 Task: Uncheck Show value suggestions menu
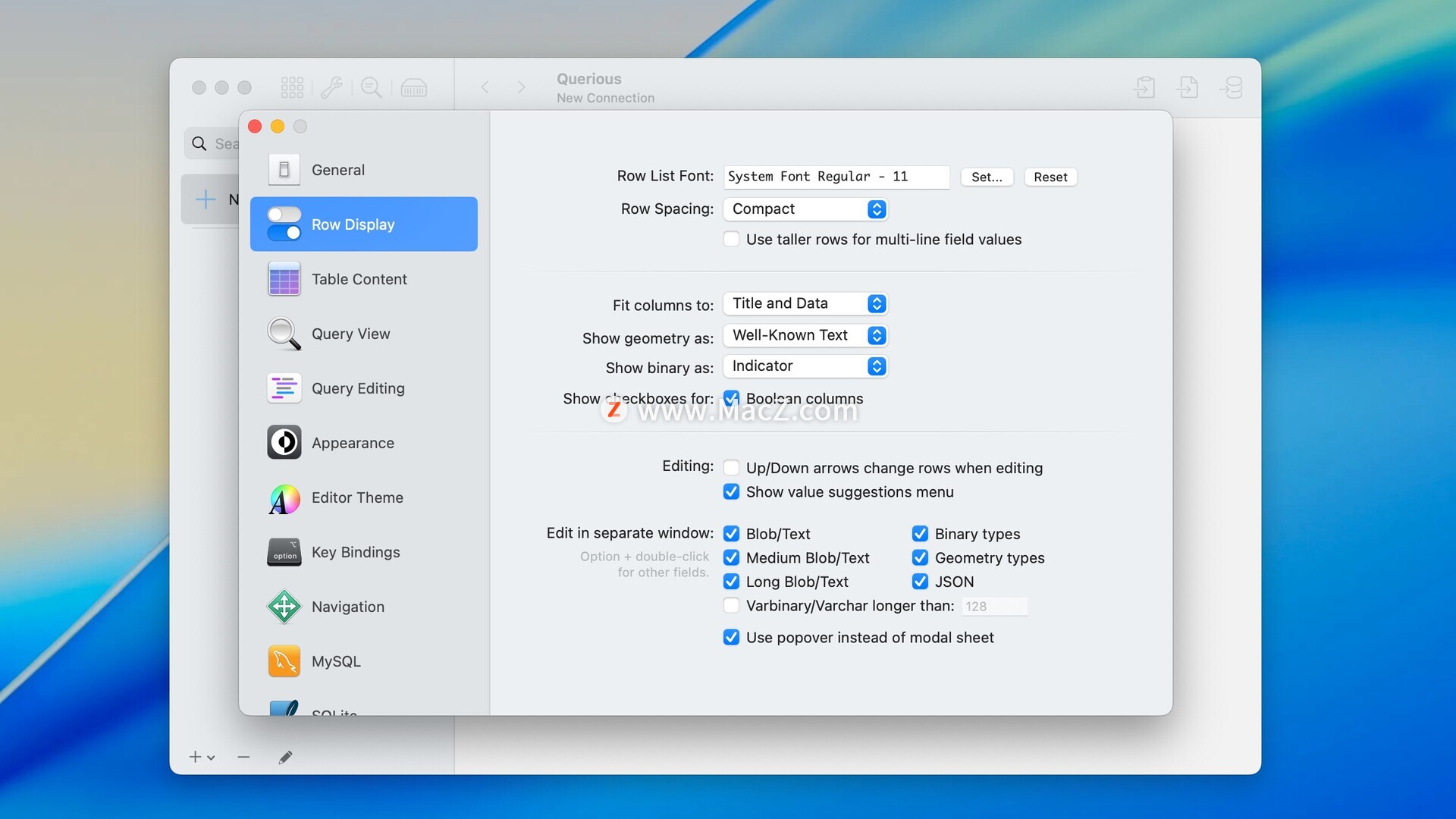click(731, 491)
